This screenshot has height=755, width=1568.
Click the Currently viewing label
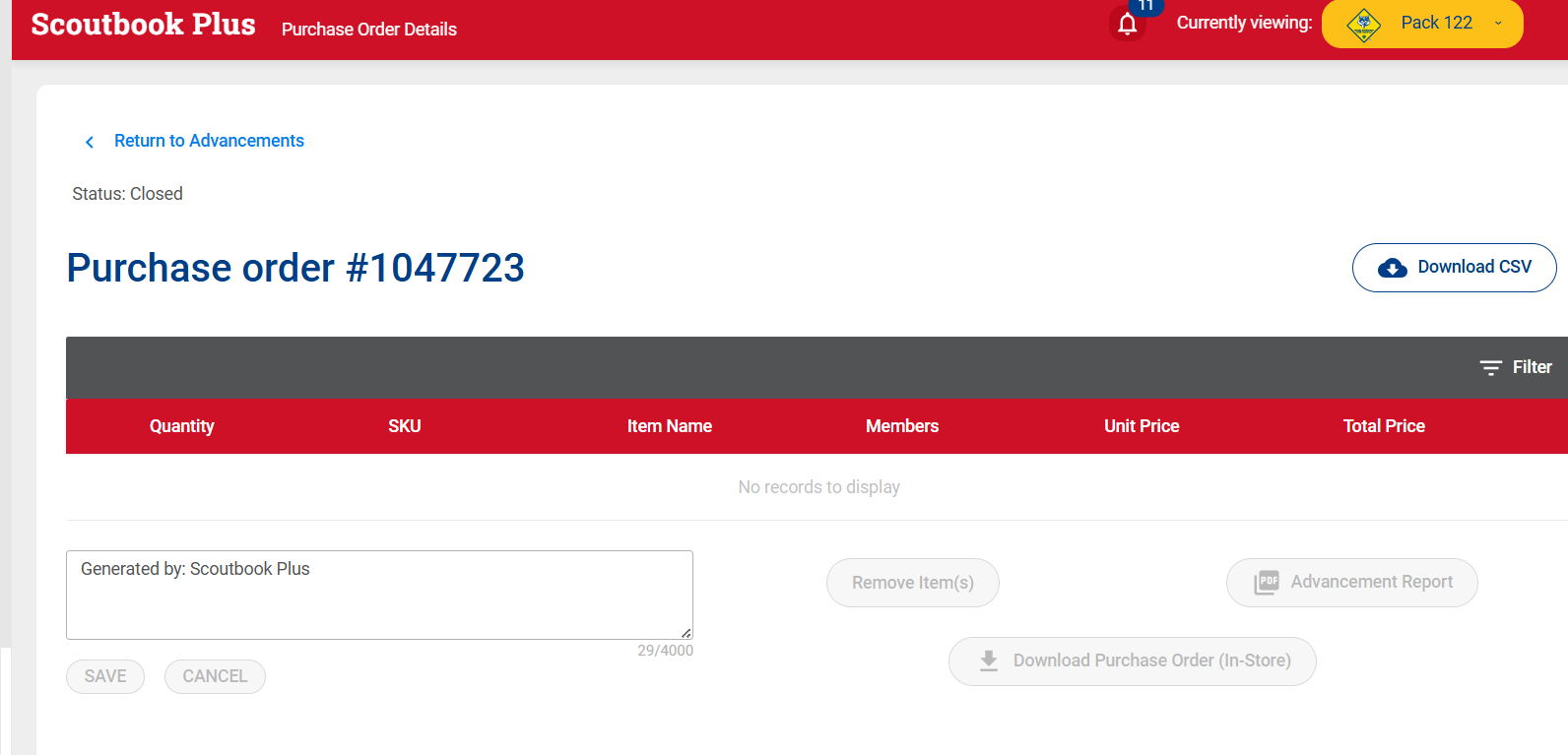click(x=1245, y=23)
